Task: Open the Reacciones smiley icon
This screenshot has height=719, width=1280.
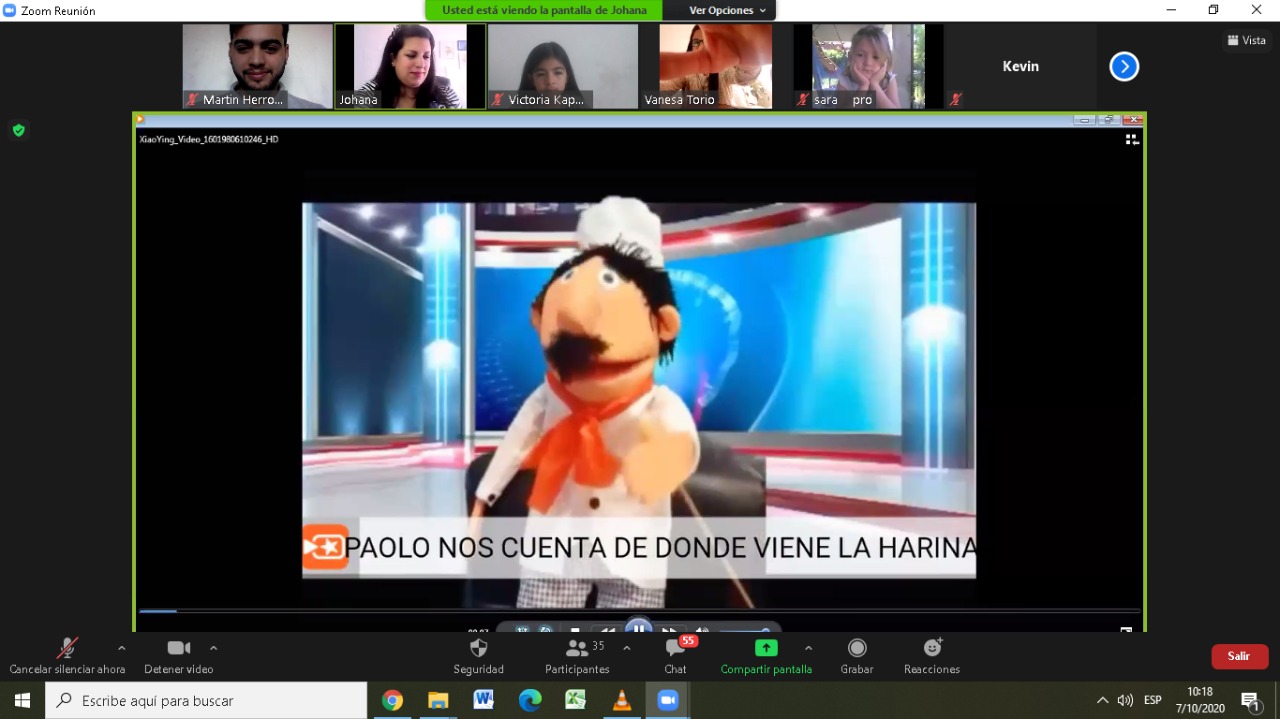Action: coord(932,648)
